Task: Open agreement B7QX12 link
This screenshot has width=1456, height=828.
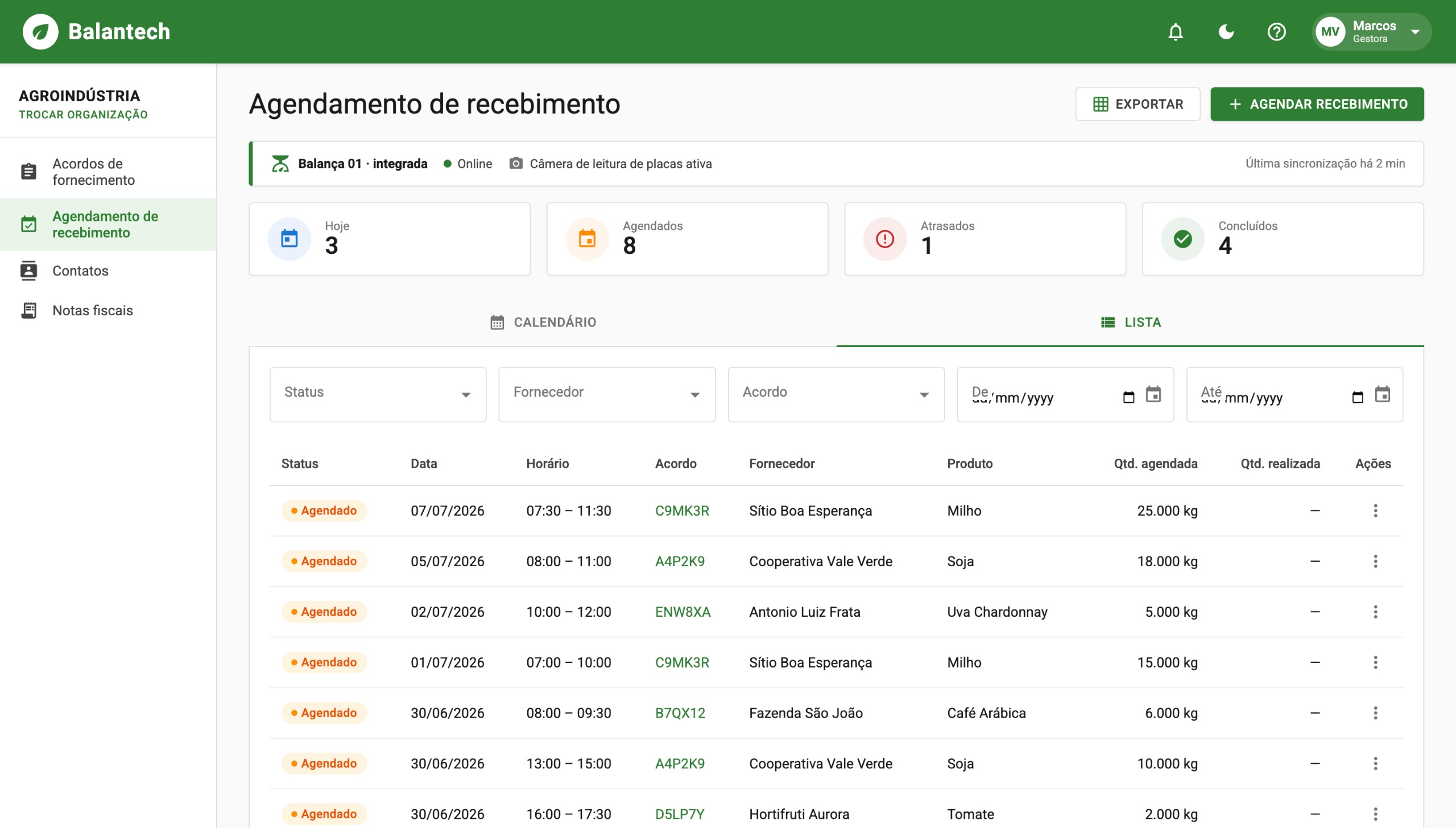Action: (x=680, y=713)
